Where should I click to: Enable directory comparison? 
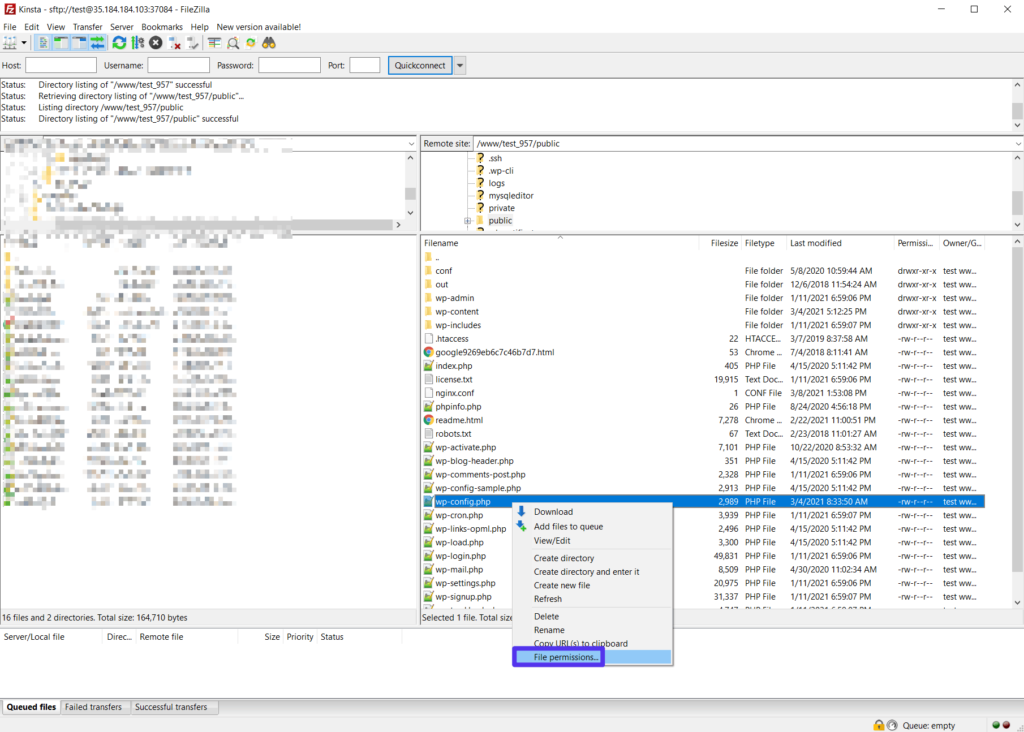point(214,42)
